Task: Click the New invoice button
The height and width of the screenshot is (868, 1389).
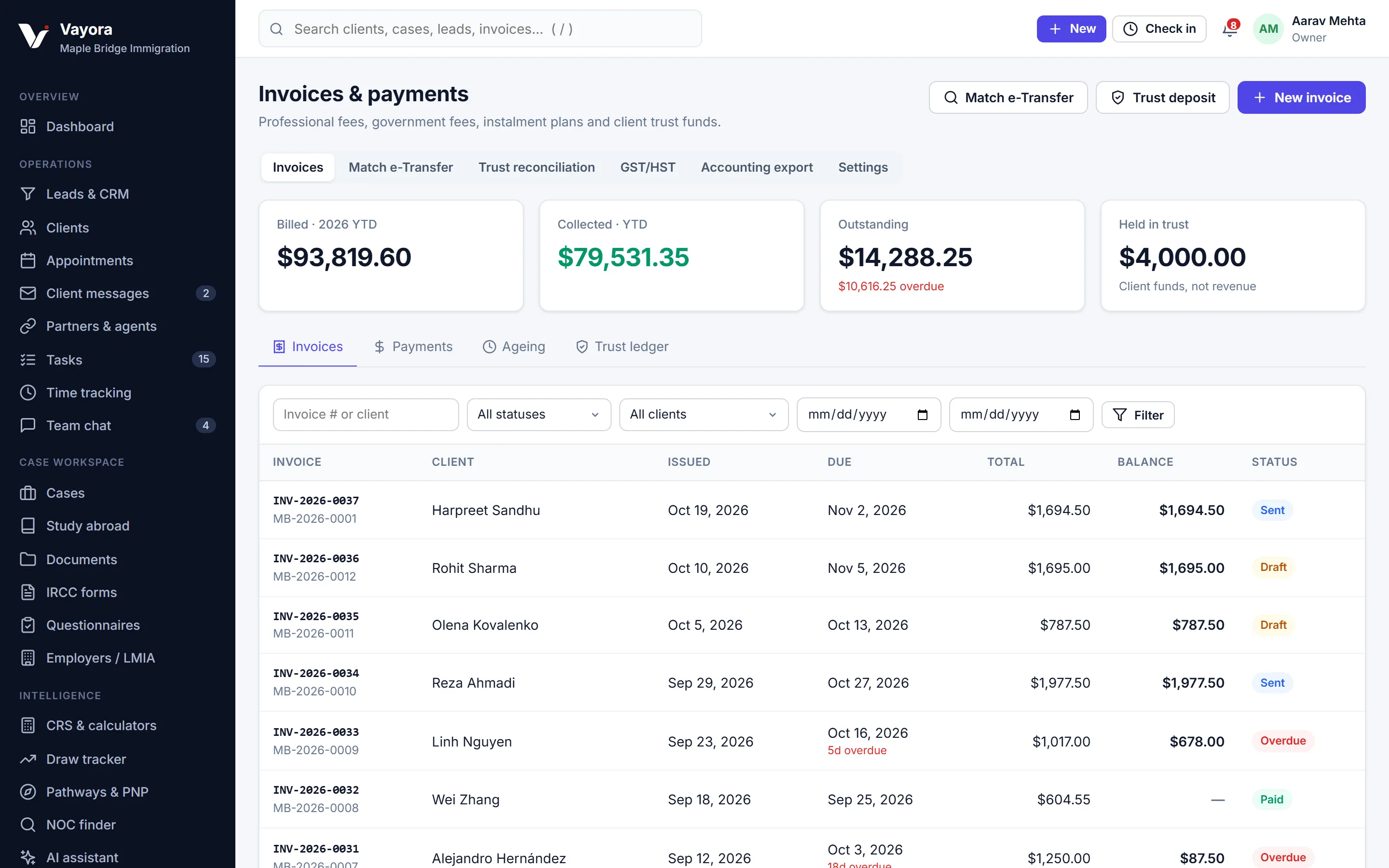Action: click(x=1301, y=97)
